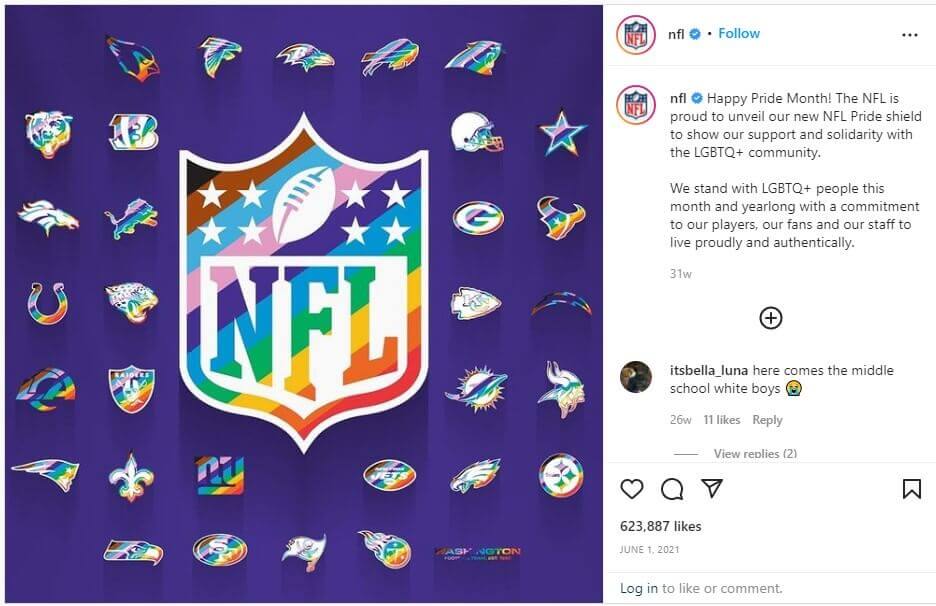Reply to itsbella_luna's comment
Image resolution: width=936 pixels, height=606 pixels.
pos(767,420)
